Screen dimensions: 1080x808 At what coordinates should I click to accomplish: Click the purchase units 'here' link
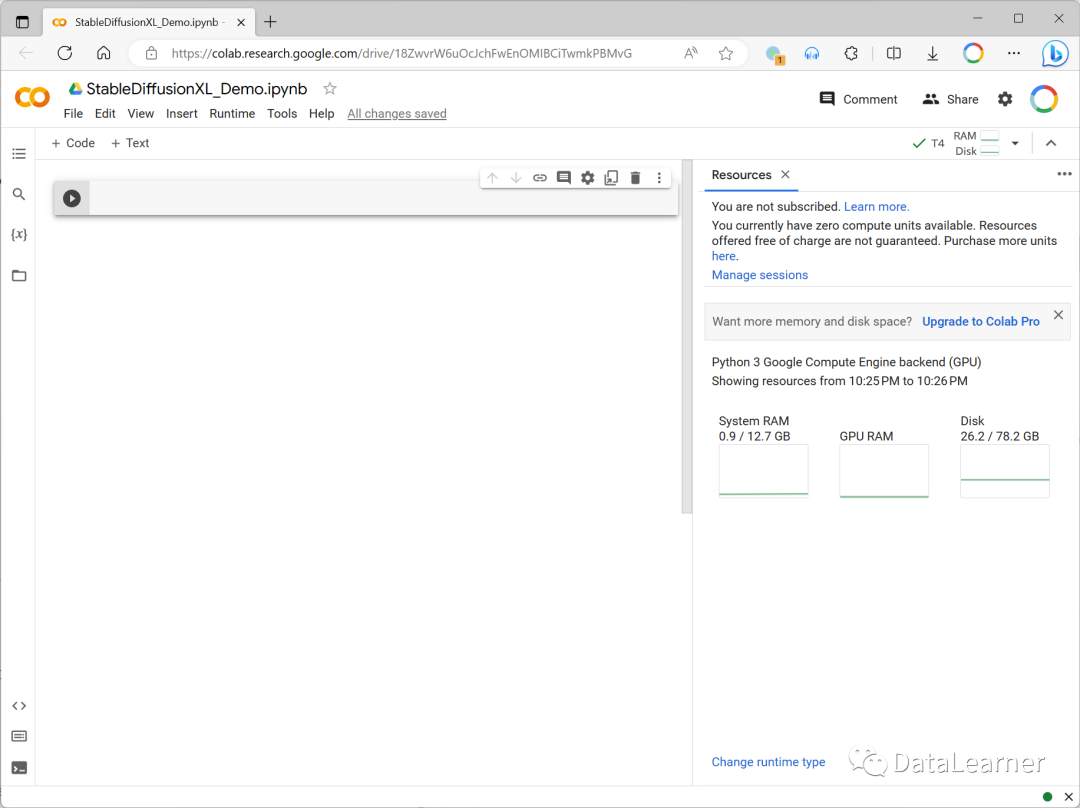pos(723,256)
